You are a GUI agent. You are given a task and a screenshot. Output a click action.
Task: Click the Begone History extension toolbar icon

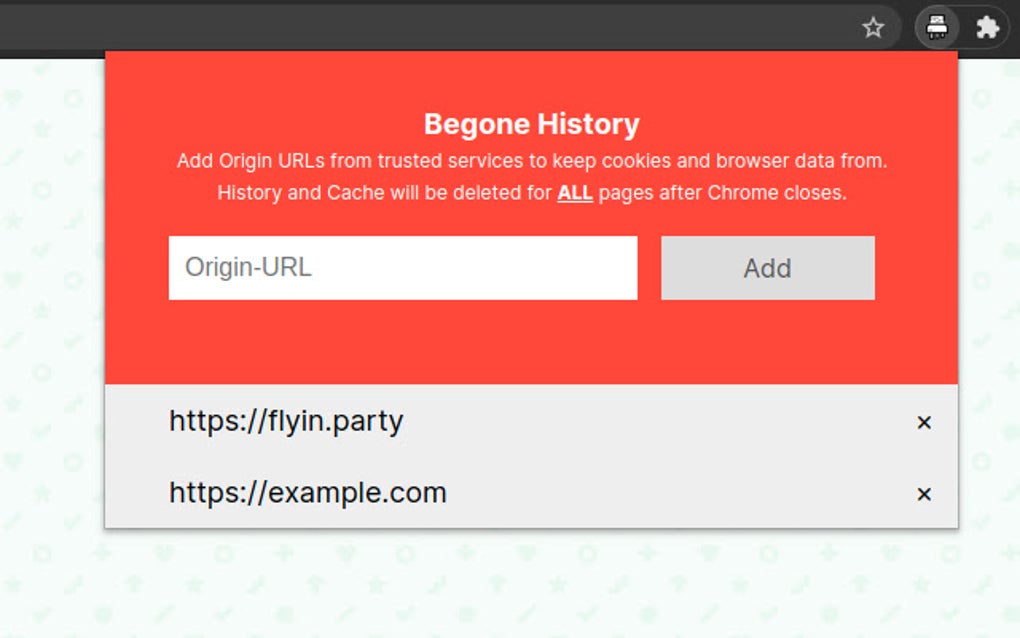pos(936,27)
